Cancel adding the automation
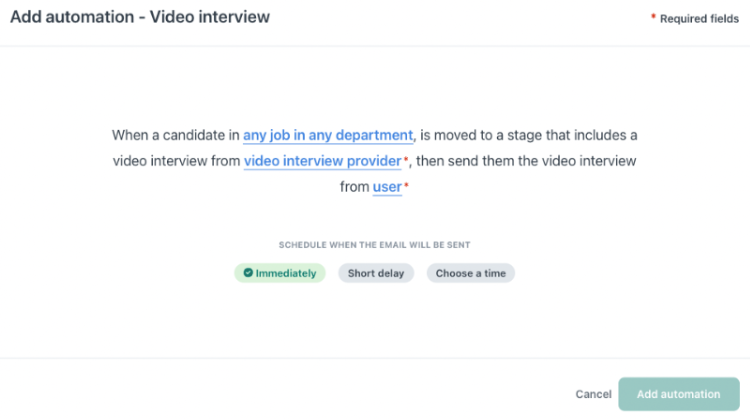Viewport: 750px width, 419px height. coord(593,394)
